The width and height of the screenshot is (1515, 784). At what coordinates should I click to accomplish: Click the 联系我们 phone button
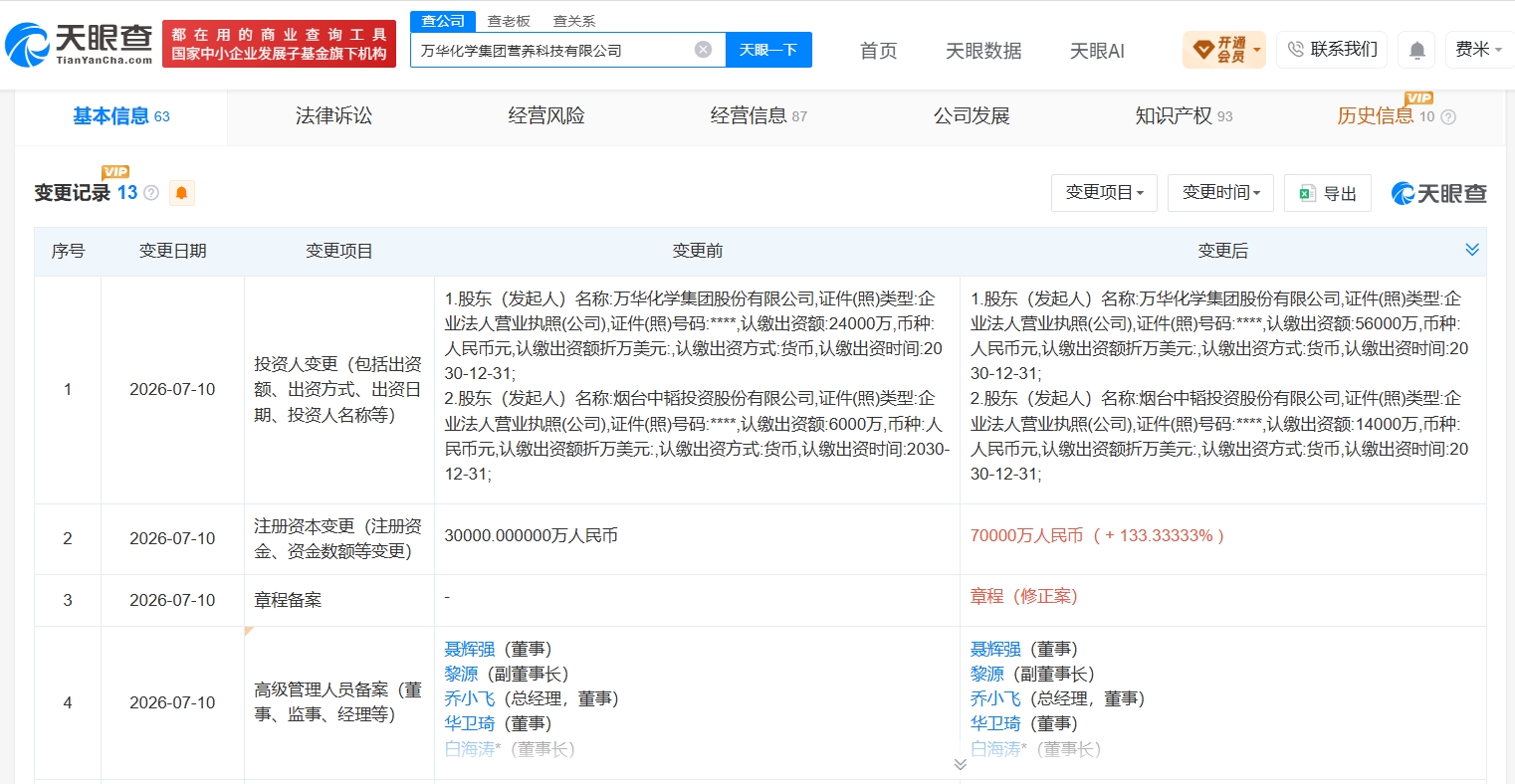point(1333,50)
